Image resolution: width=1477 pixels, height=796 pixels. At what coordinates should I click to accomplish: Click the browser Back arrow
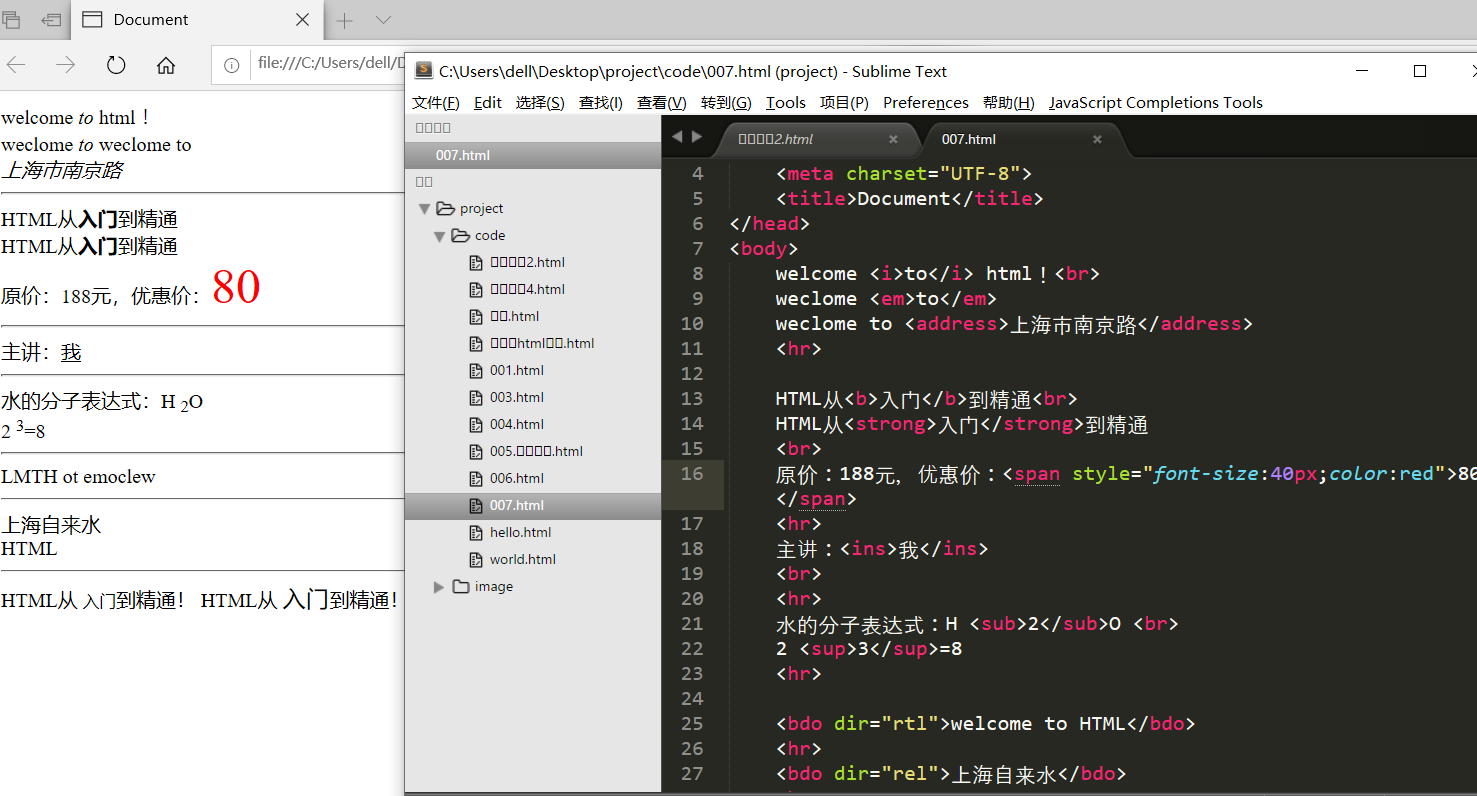tap(16, 65)
